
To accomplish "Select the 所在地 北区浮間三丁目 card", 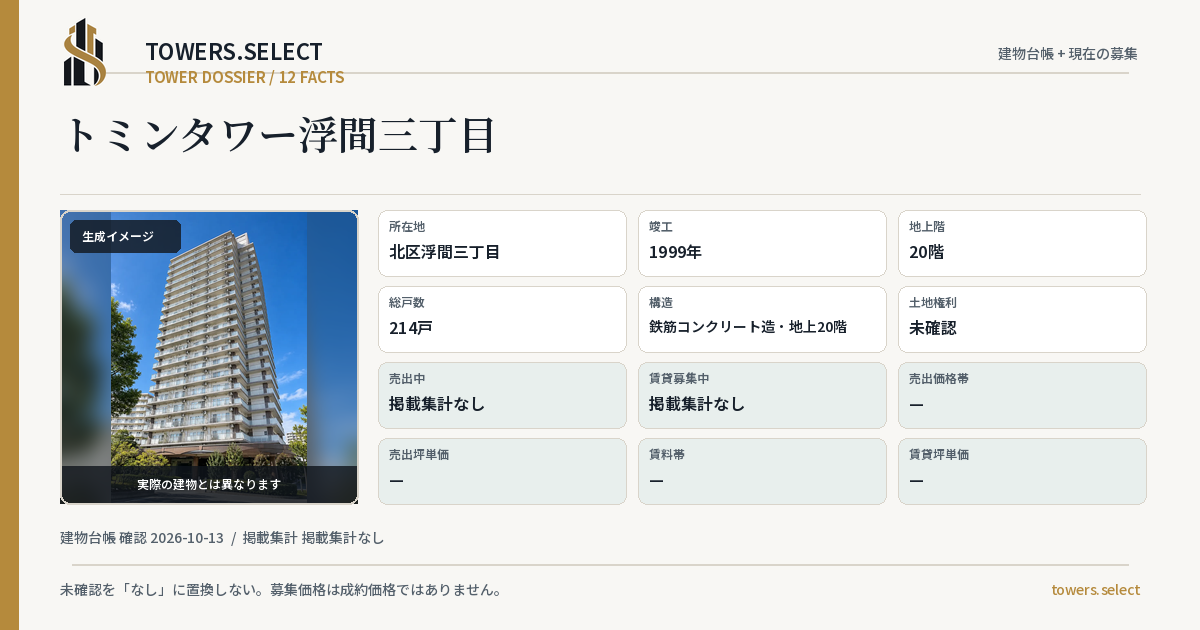I will (502, 243).
